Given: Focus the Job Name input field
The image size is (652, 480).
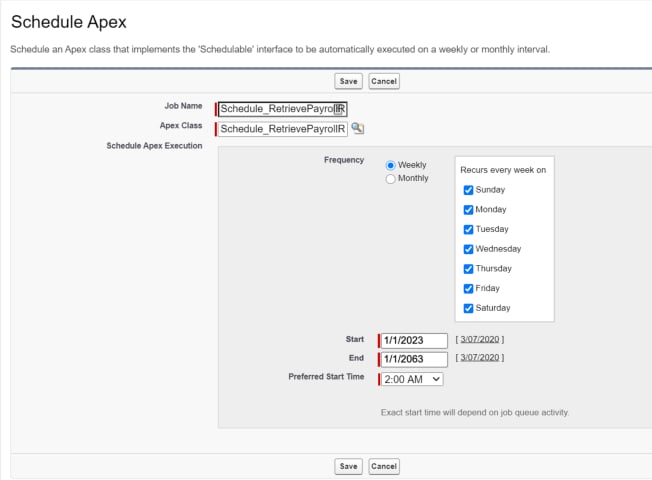Looking at the screenshot, I should click(282, 109).
